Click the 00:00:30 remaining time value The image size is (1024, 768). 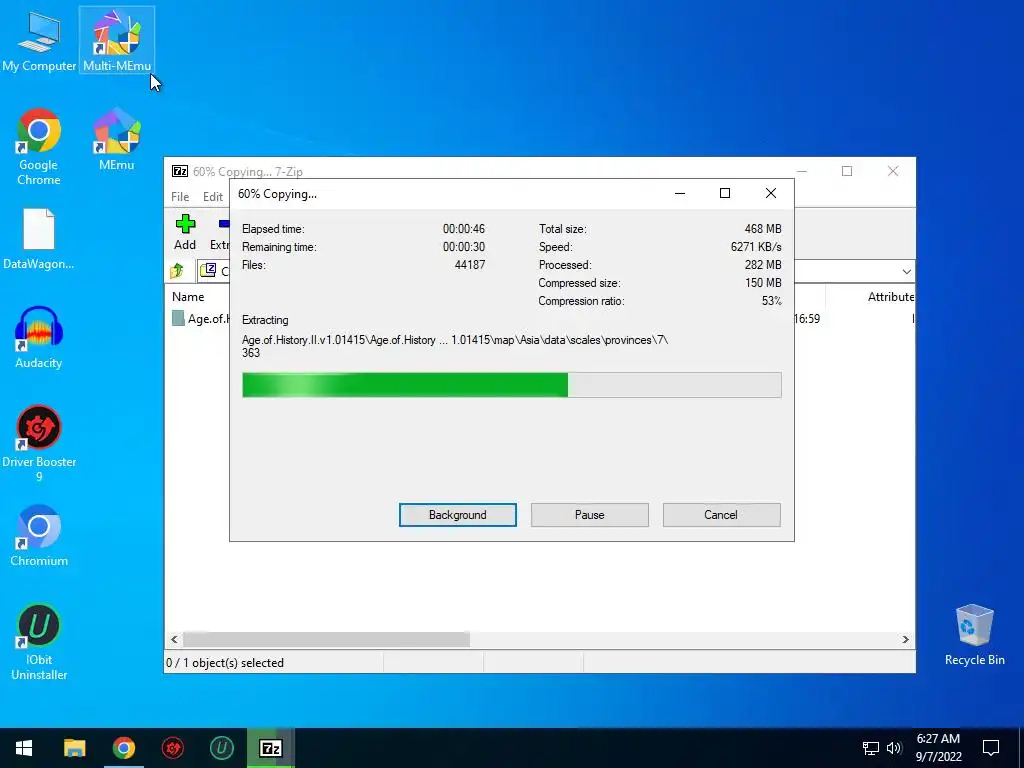point(464,247)
